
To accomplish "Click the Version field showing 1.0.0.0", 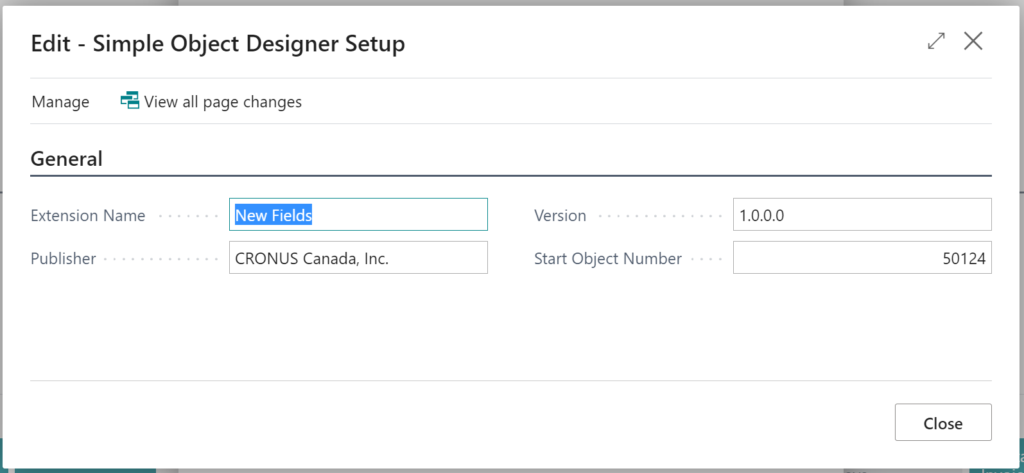I will tap(862, 214).
